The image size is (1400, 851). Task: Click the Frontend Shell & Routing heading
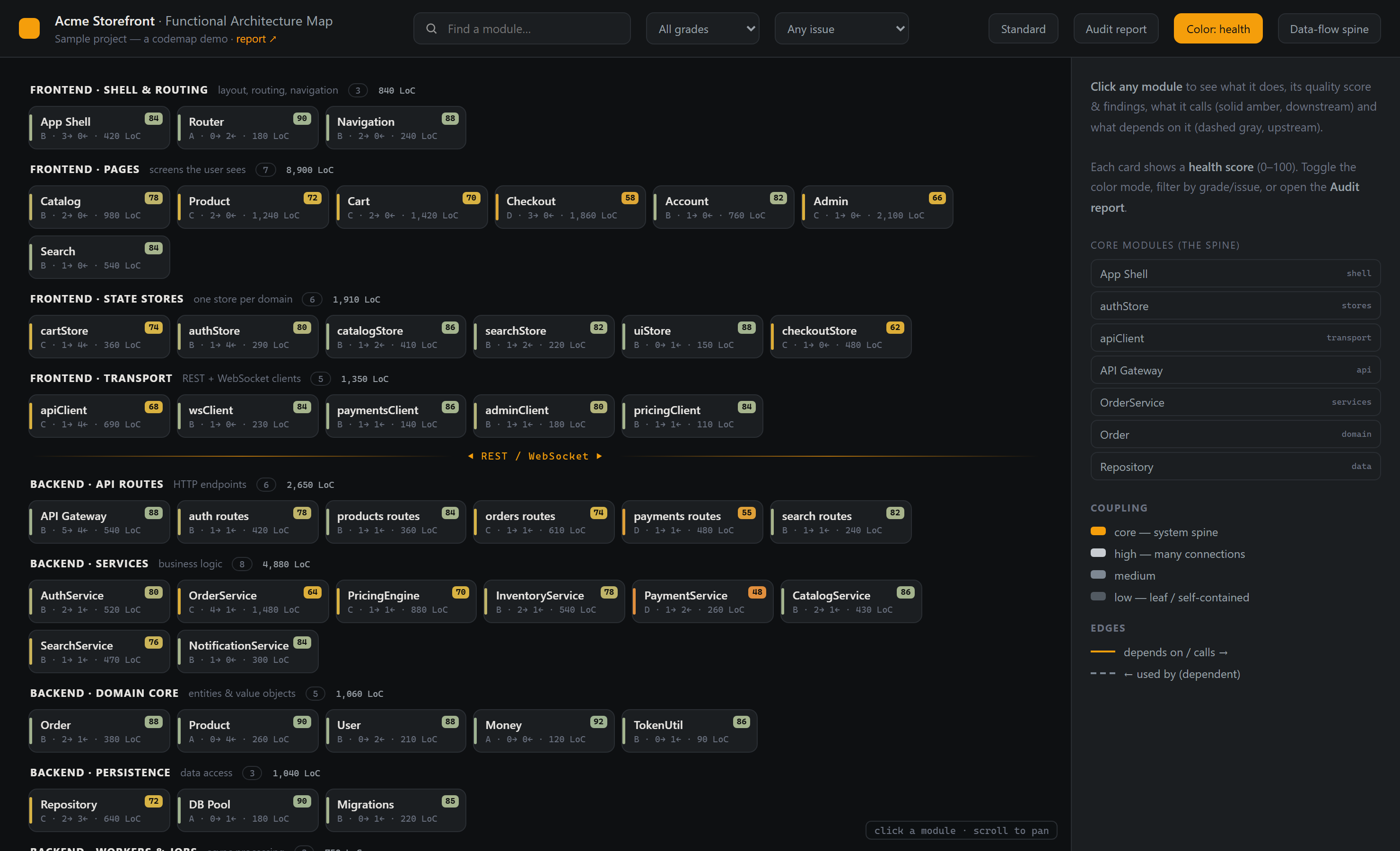click(x=119, y=90)
